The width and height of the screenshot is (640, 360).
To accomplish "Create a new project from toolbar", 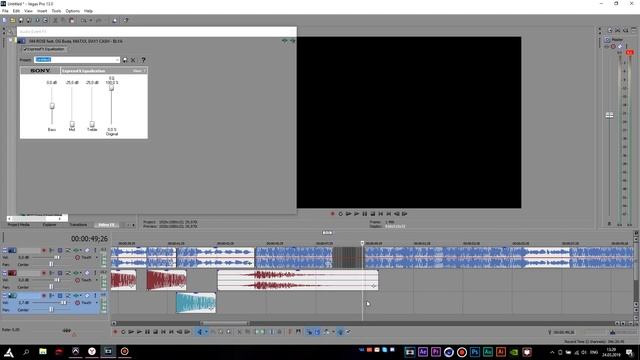I will 4,20.
